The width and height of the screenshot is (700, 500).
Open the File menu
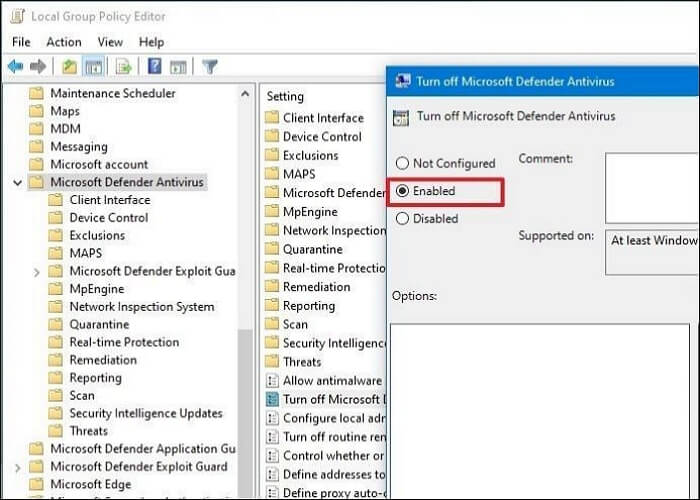pos(21,42)
